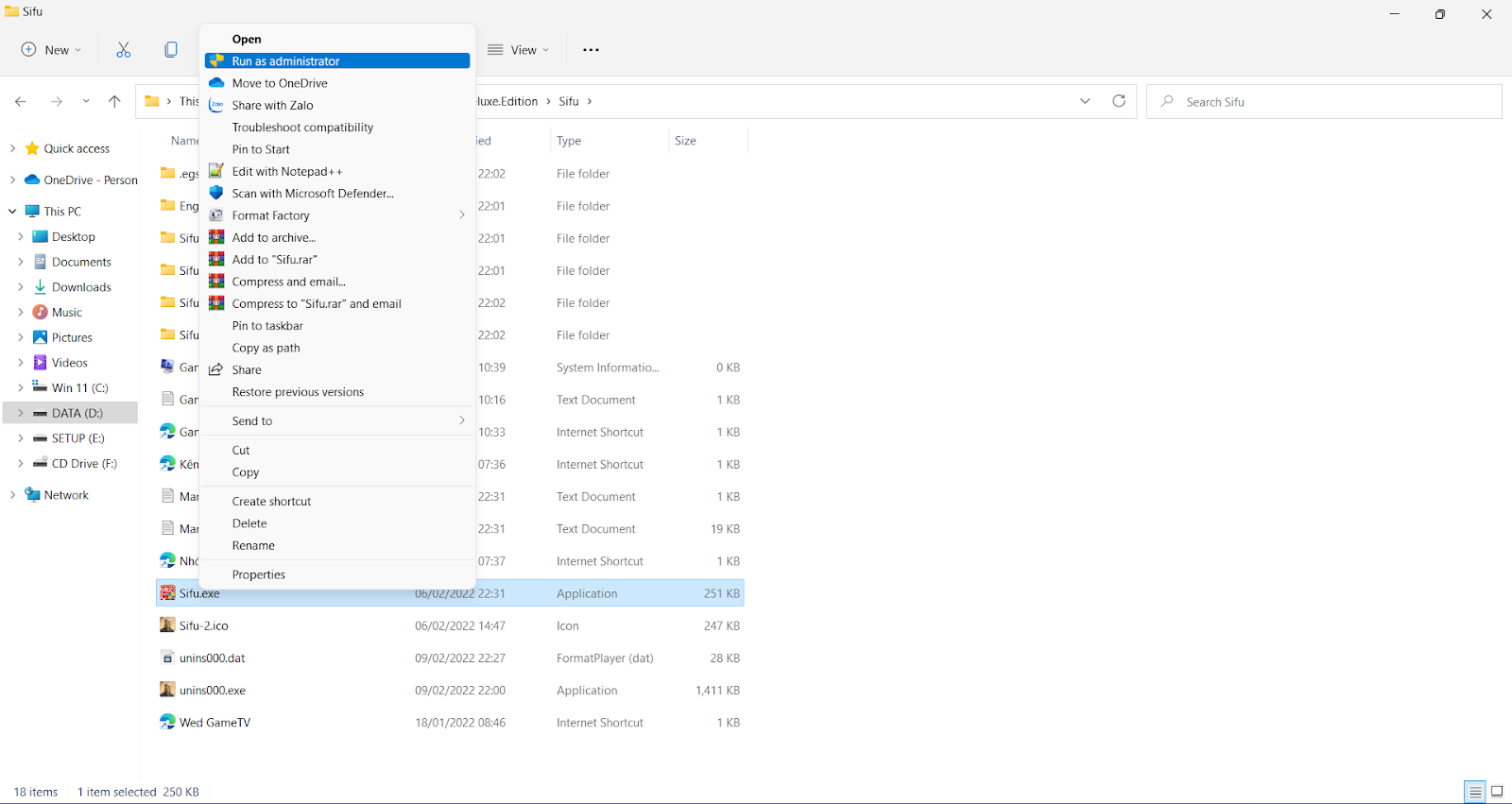
Task: Choose Create shortcut
Action: [337, 501]
